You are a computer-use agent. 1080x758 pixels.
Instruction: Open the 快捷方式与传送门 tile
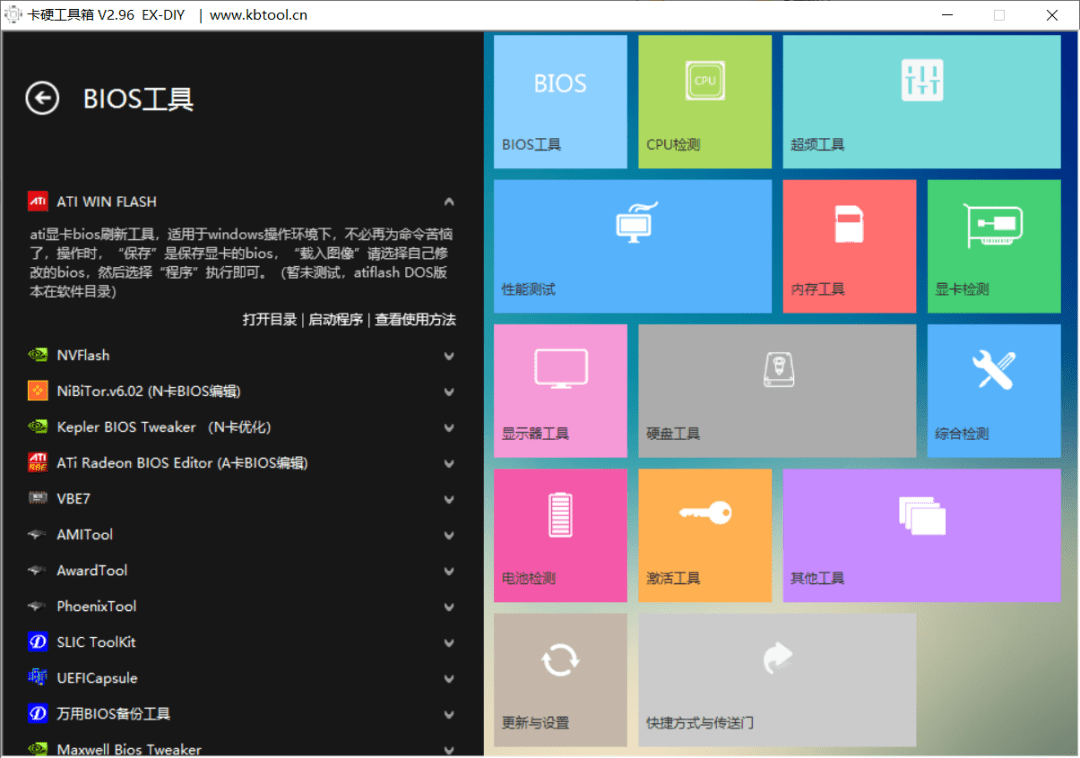777,680
